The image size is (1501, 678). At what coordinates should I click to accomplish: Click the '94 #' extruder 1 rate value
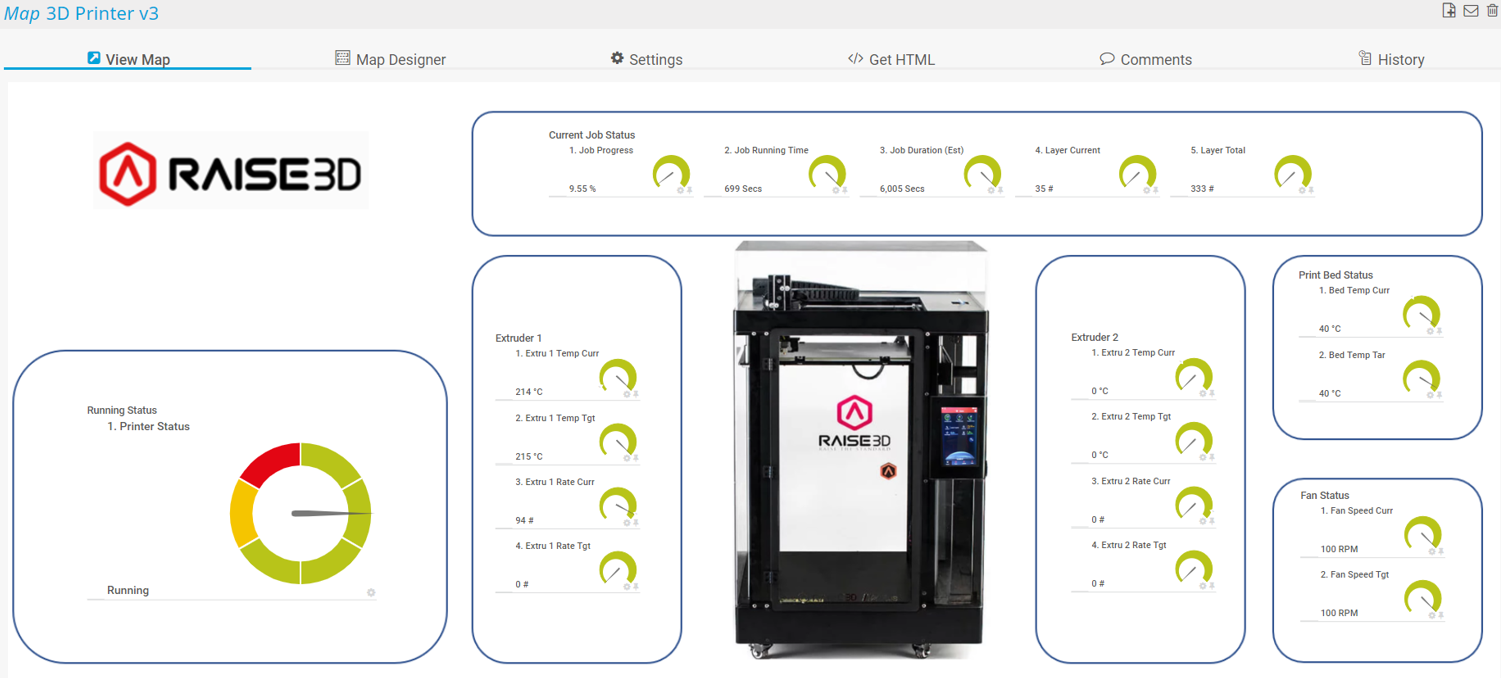(524, 520)
